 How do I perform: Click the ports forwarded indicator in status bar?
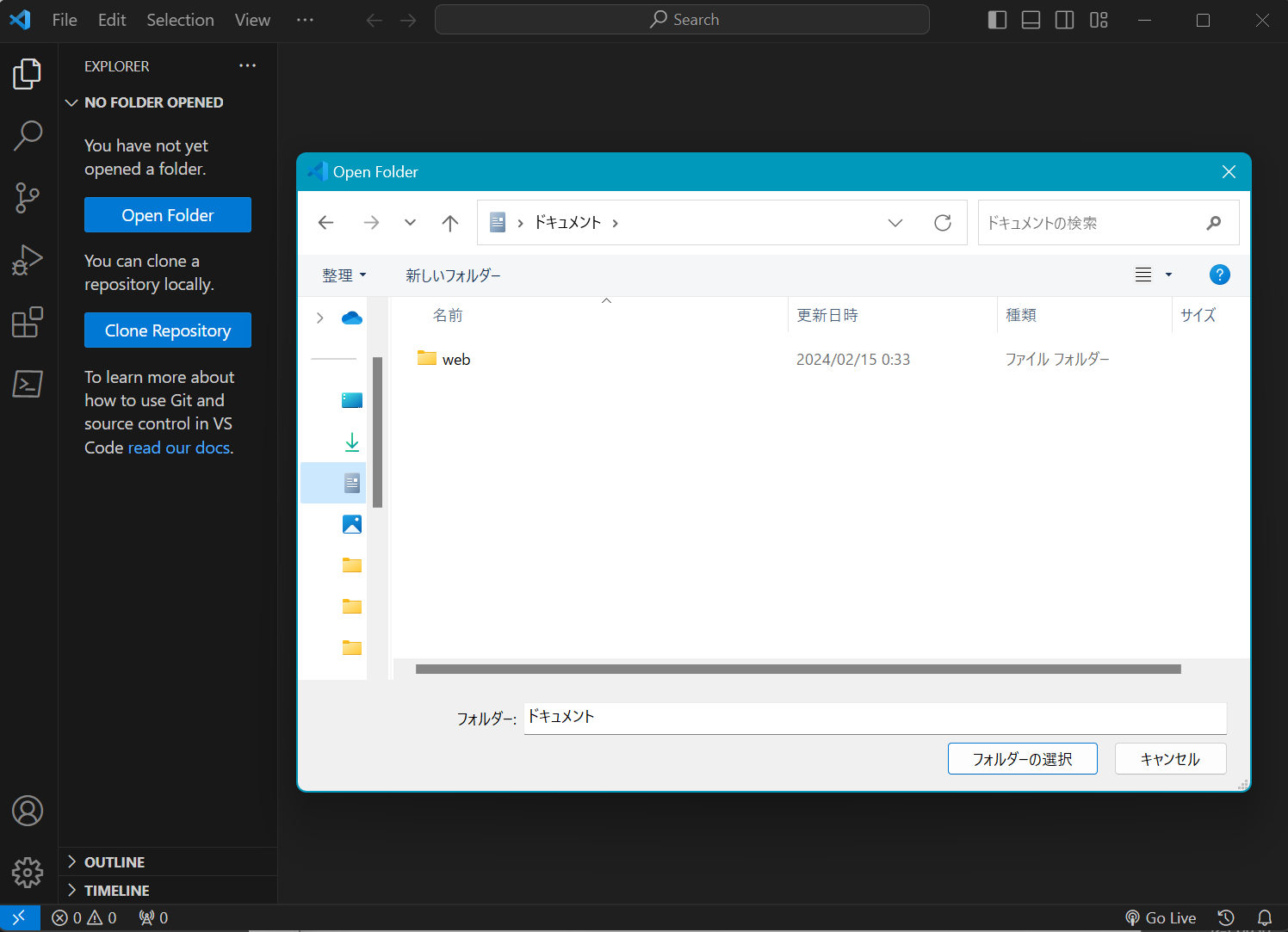(x=153, y=918)
